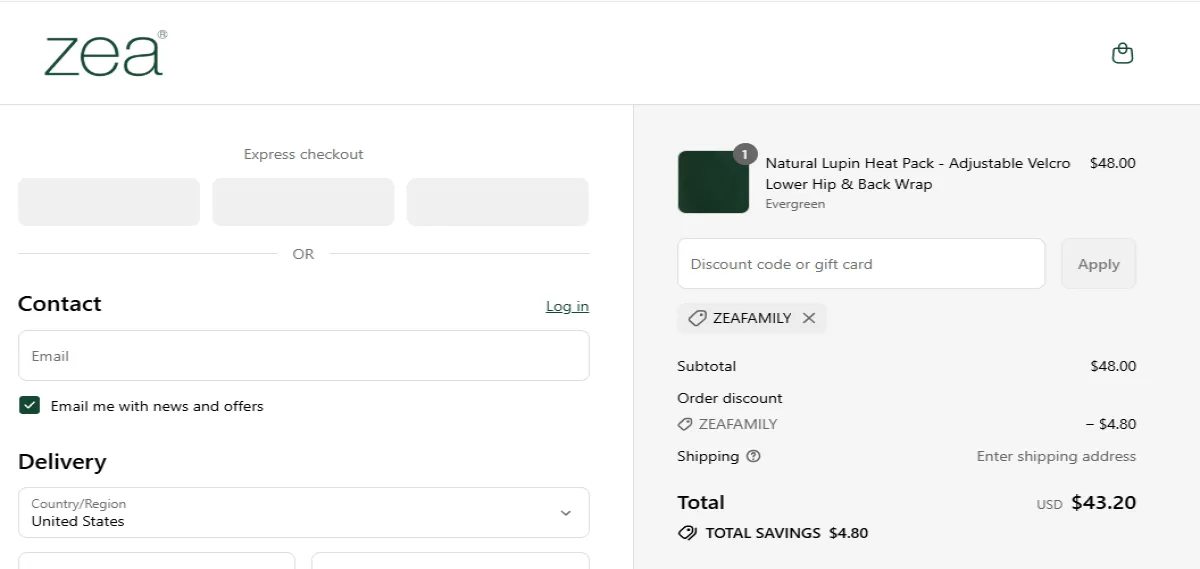1200x569 pixels.
Task: Click the $48.00 product price
Action: click(1112, 163)
